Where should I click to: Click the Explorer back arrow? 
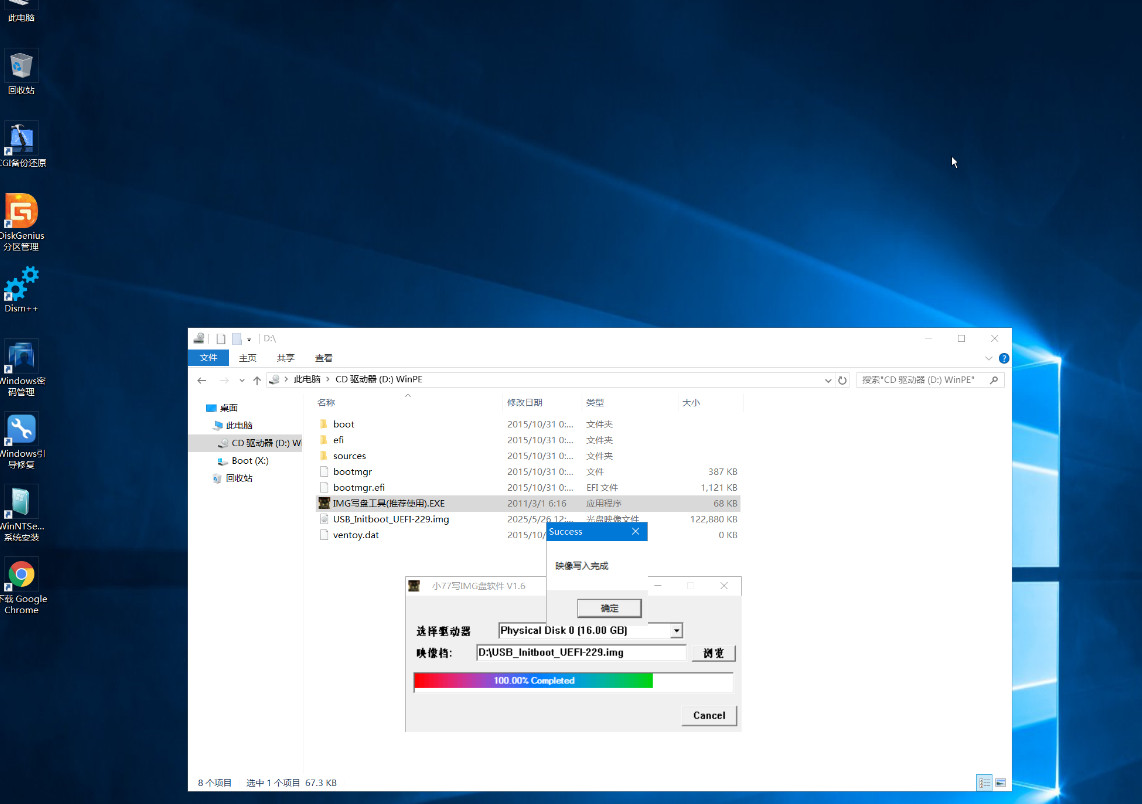[x=202, y=380]
